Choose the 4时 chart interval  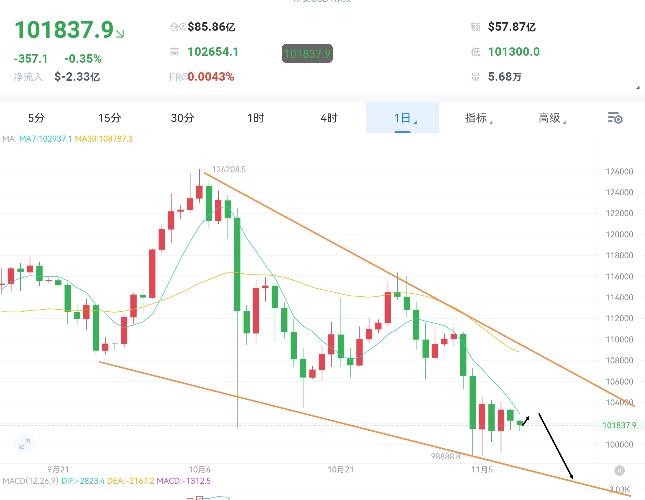click(x=329, y=118)
